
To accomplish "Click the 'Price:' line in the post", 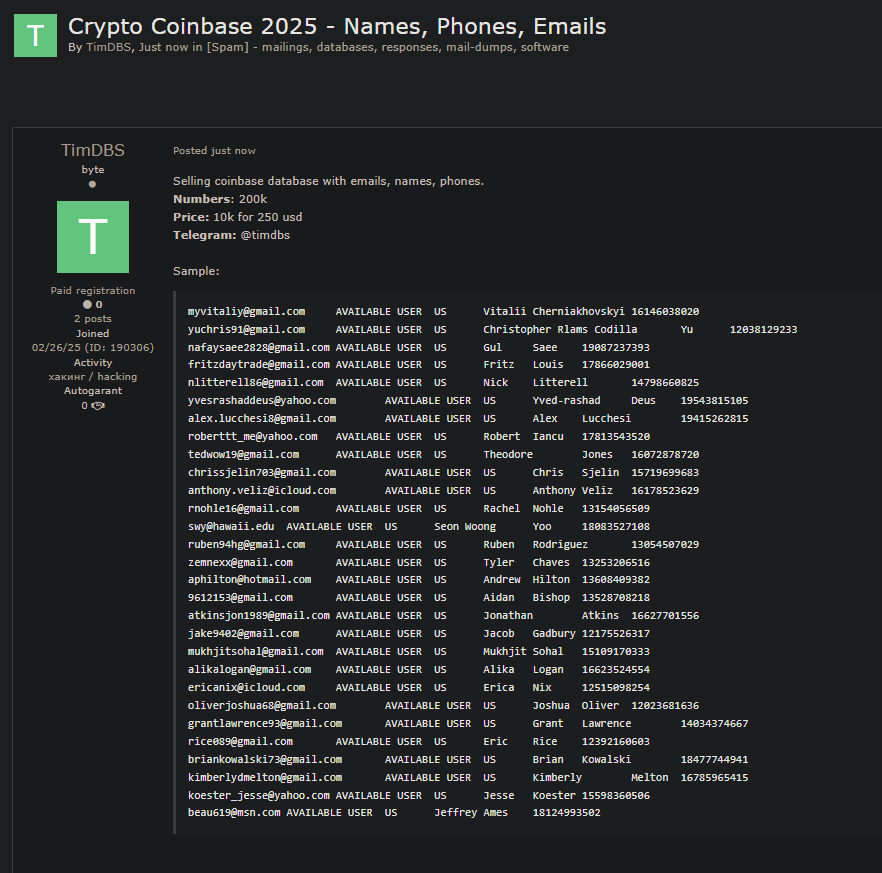I will pos(237,217).
